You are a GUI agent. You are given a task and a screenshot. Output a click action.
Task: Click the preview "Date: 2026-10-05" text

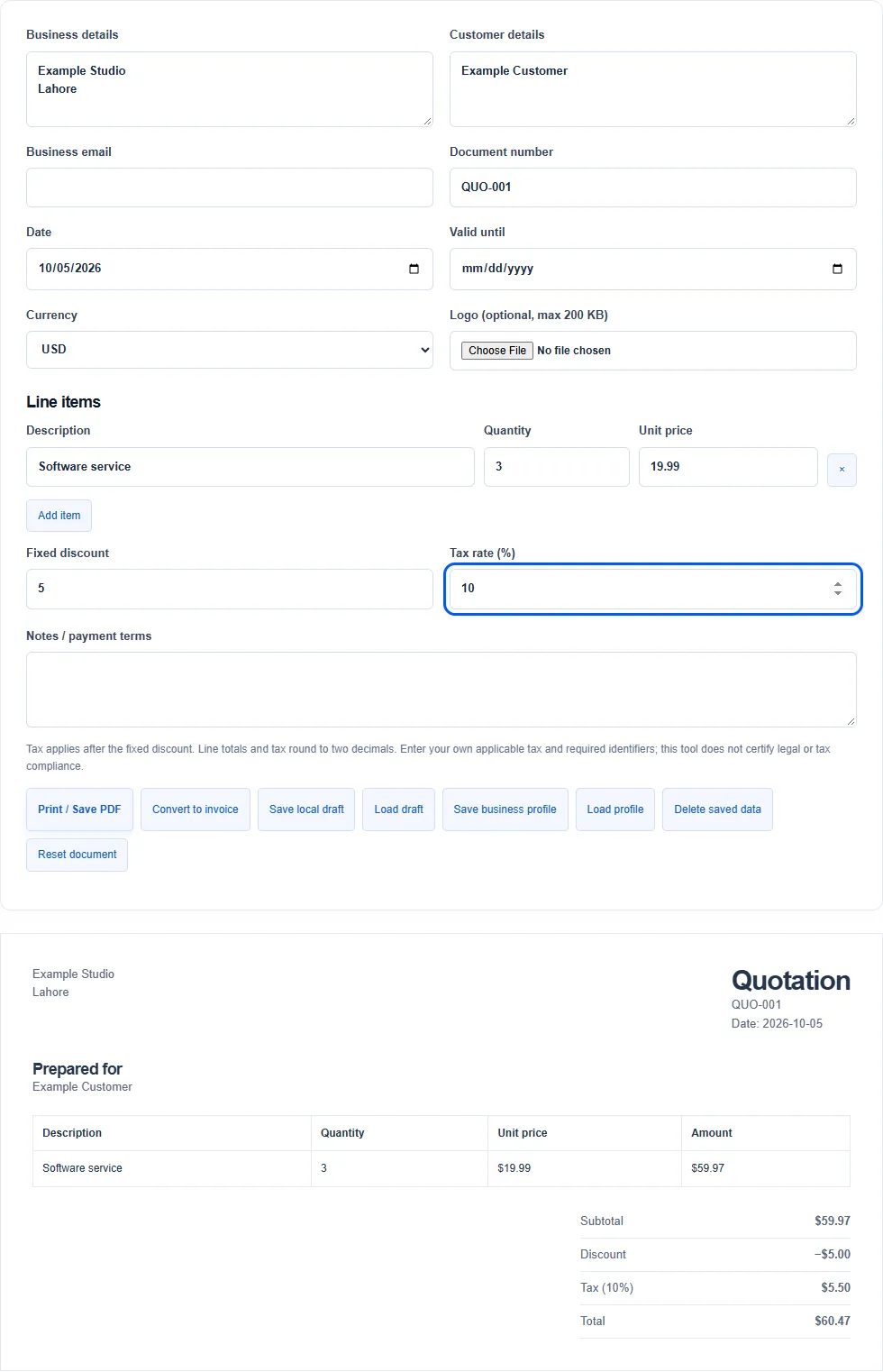777,1023
